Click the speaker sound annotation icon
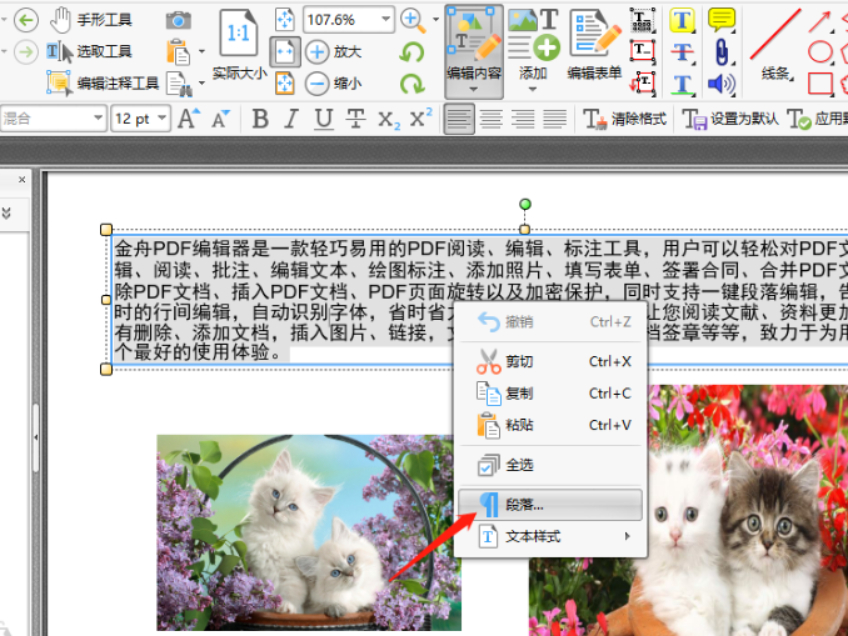This screenshot has width=848, height=636. pos(721,84)
